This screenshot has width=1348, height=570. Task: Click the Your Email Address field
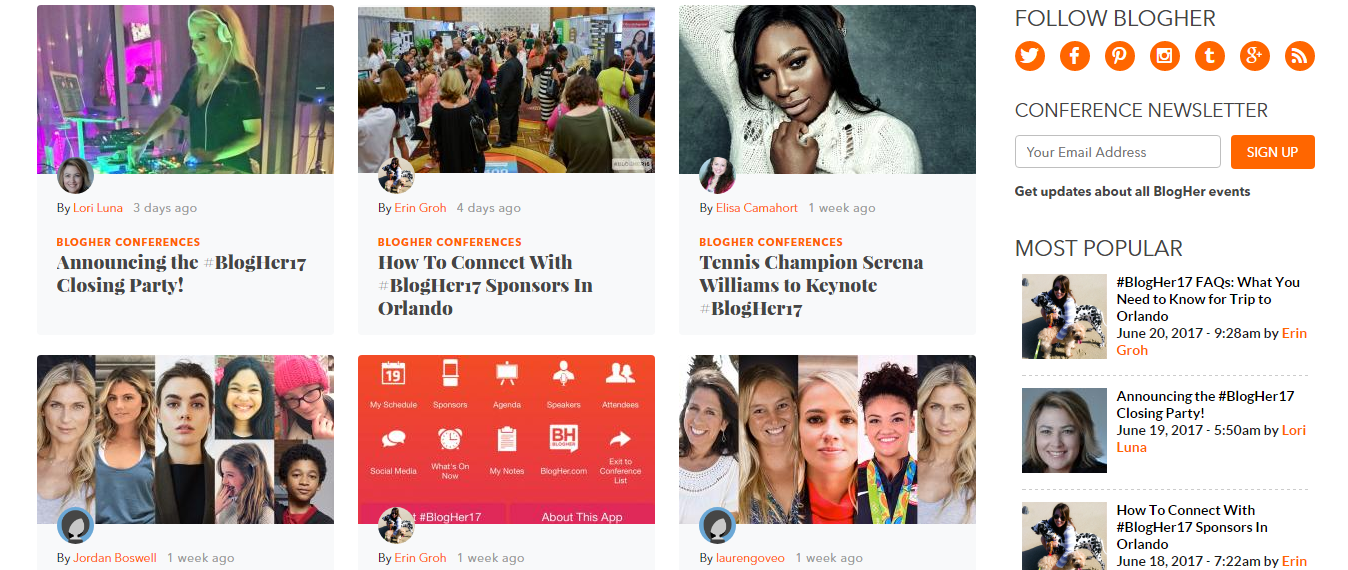[x=1118, y=152]
